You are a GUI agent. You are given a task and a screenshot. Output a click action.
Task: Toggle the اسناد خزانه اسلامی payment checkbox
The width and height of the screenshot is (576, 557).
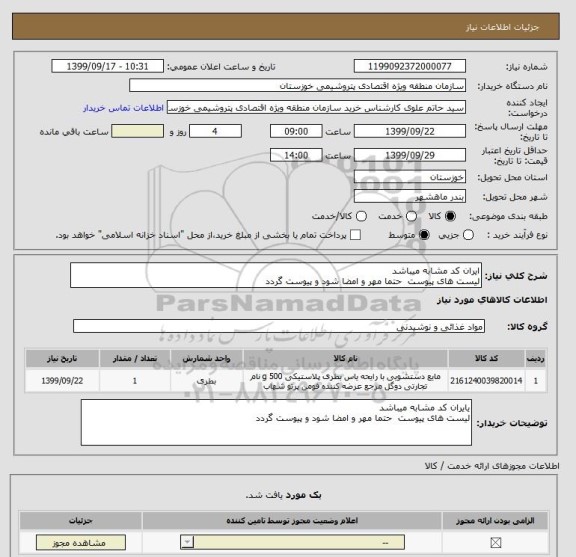(x=355, y=235)
